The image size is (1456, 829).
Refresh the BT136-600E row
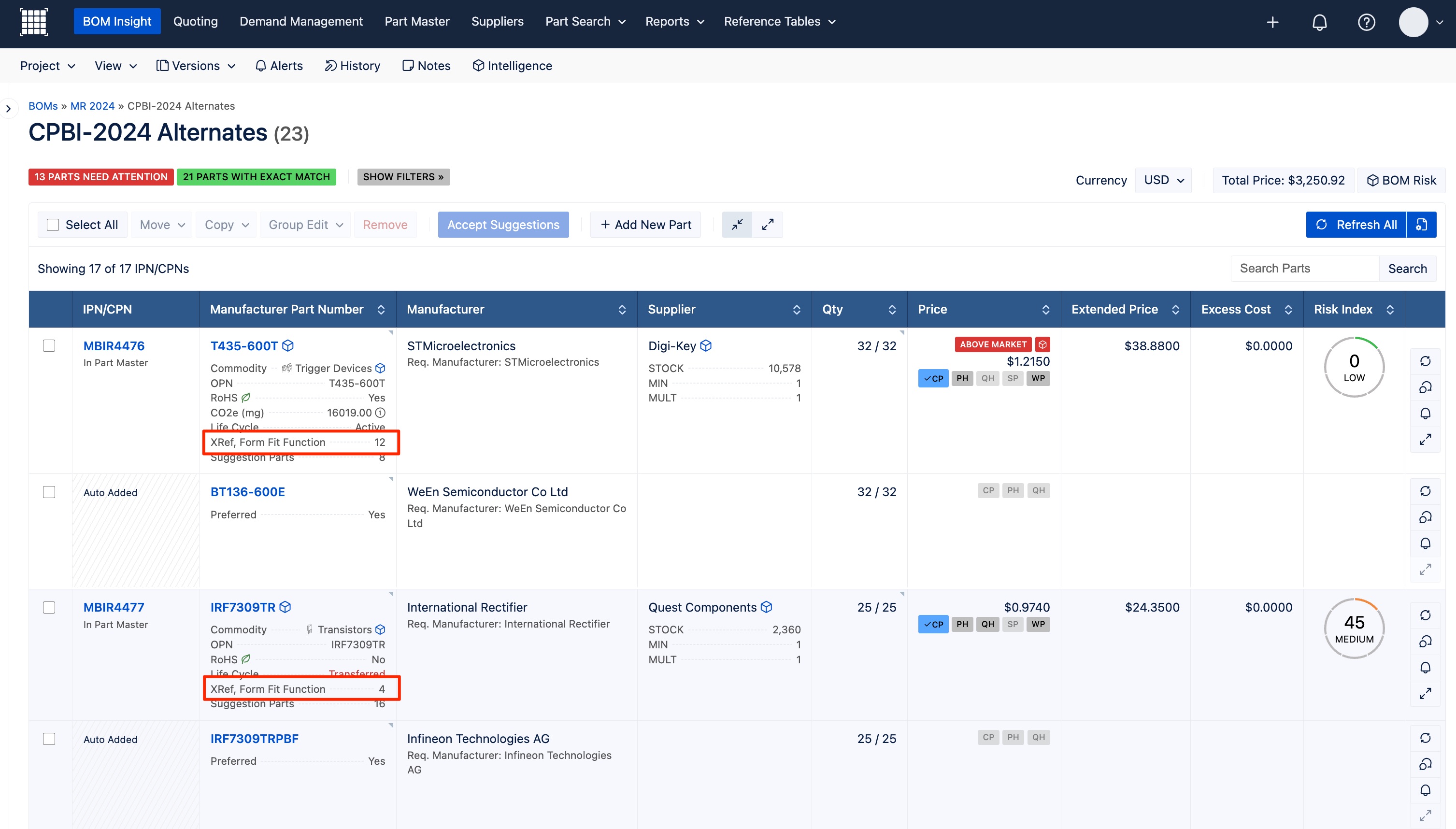1425,491
